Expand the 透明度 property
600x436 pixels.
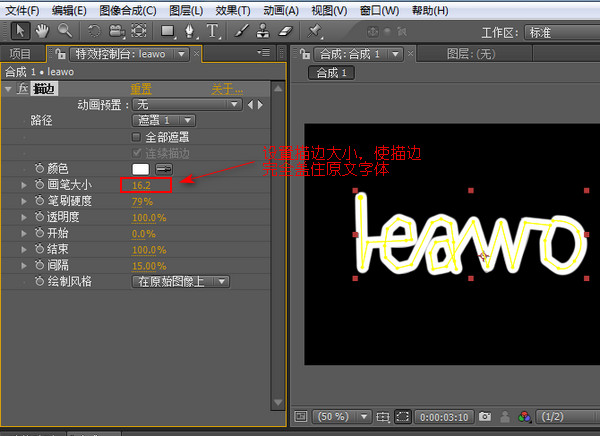pos(24,217)
